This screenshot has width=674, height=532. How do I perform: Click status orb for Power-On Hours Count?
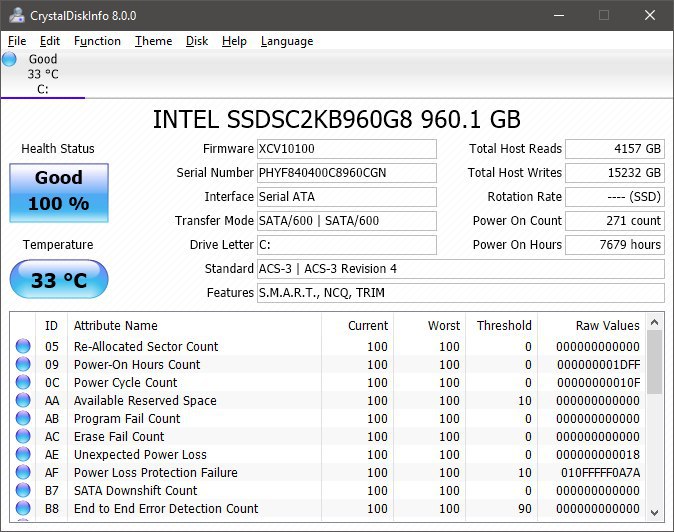pos(23,364)
